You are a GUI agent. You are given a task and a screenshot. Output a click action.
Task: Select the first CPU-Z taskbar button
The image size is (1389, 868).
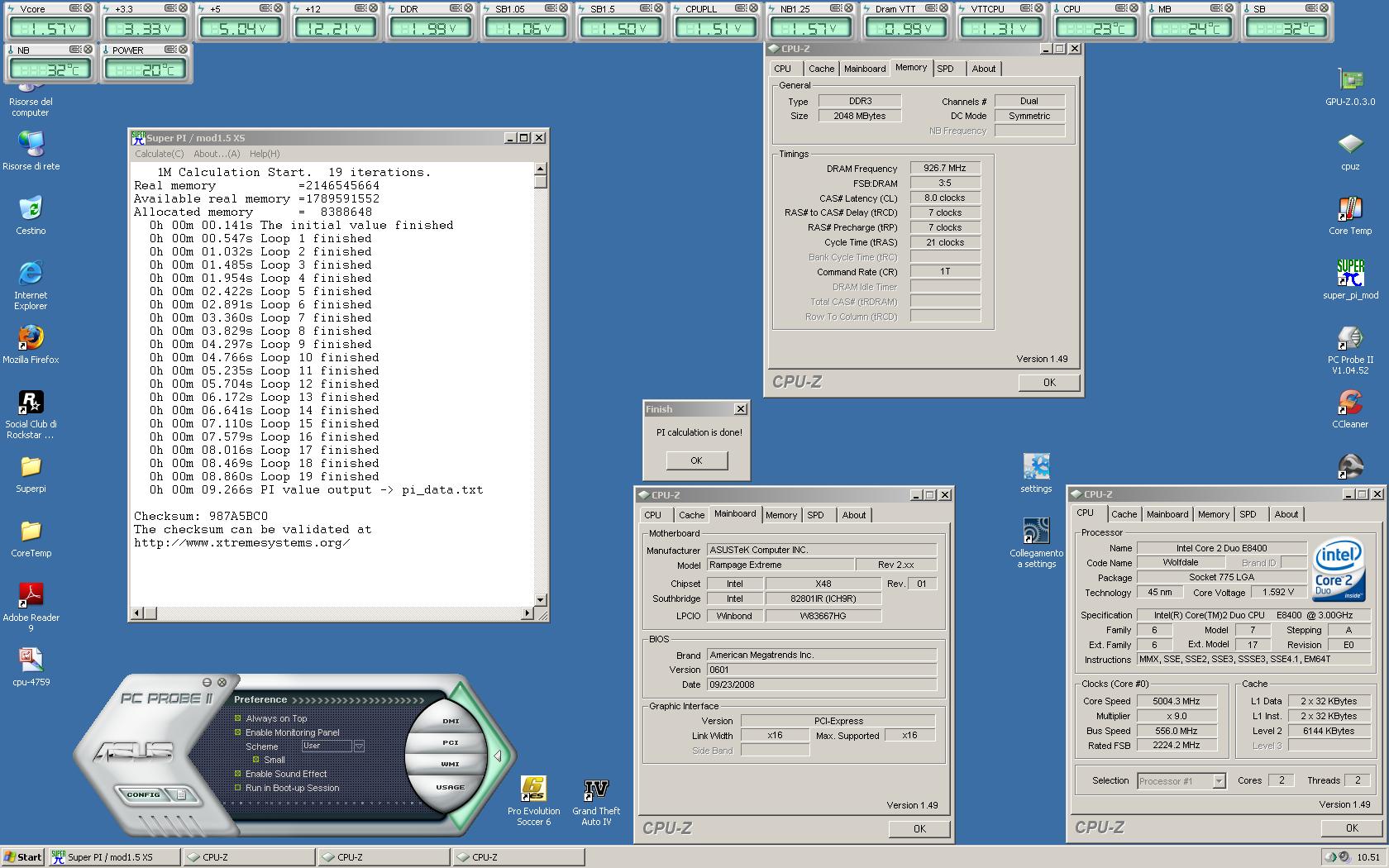(249, 857)
